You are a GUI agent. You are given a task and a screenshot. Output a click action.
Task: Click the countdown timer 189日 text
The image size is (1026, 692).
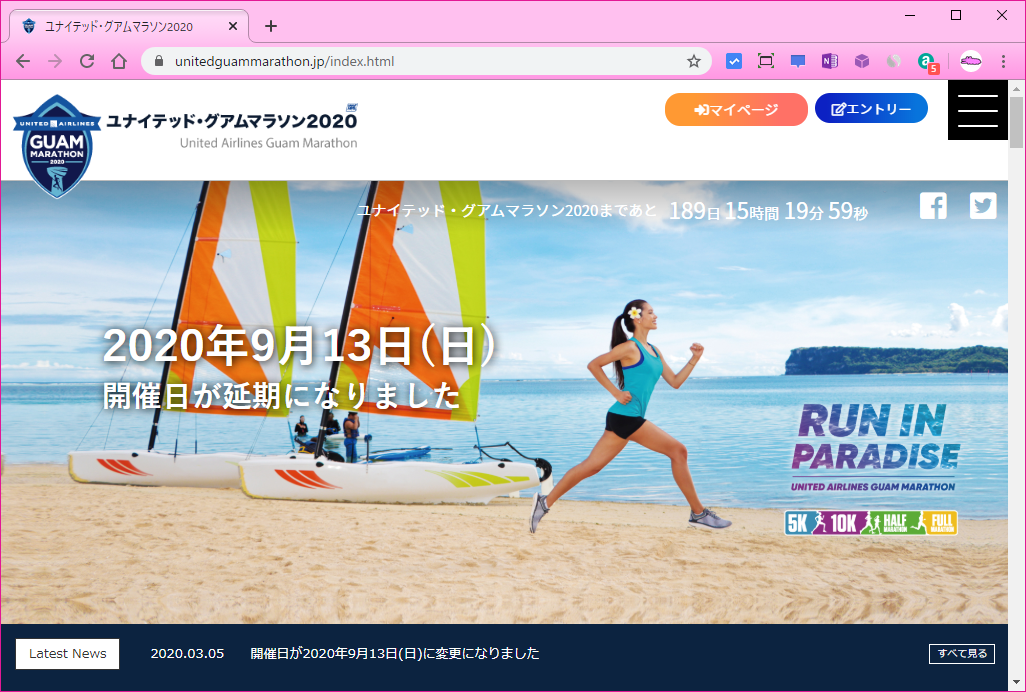tap(694, 211)
